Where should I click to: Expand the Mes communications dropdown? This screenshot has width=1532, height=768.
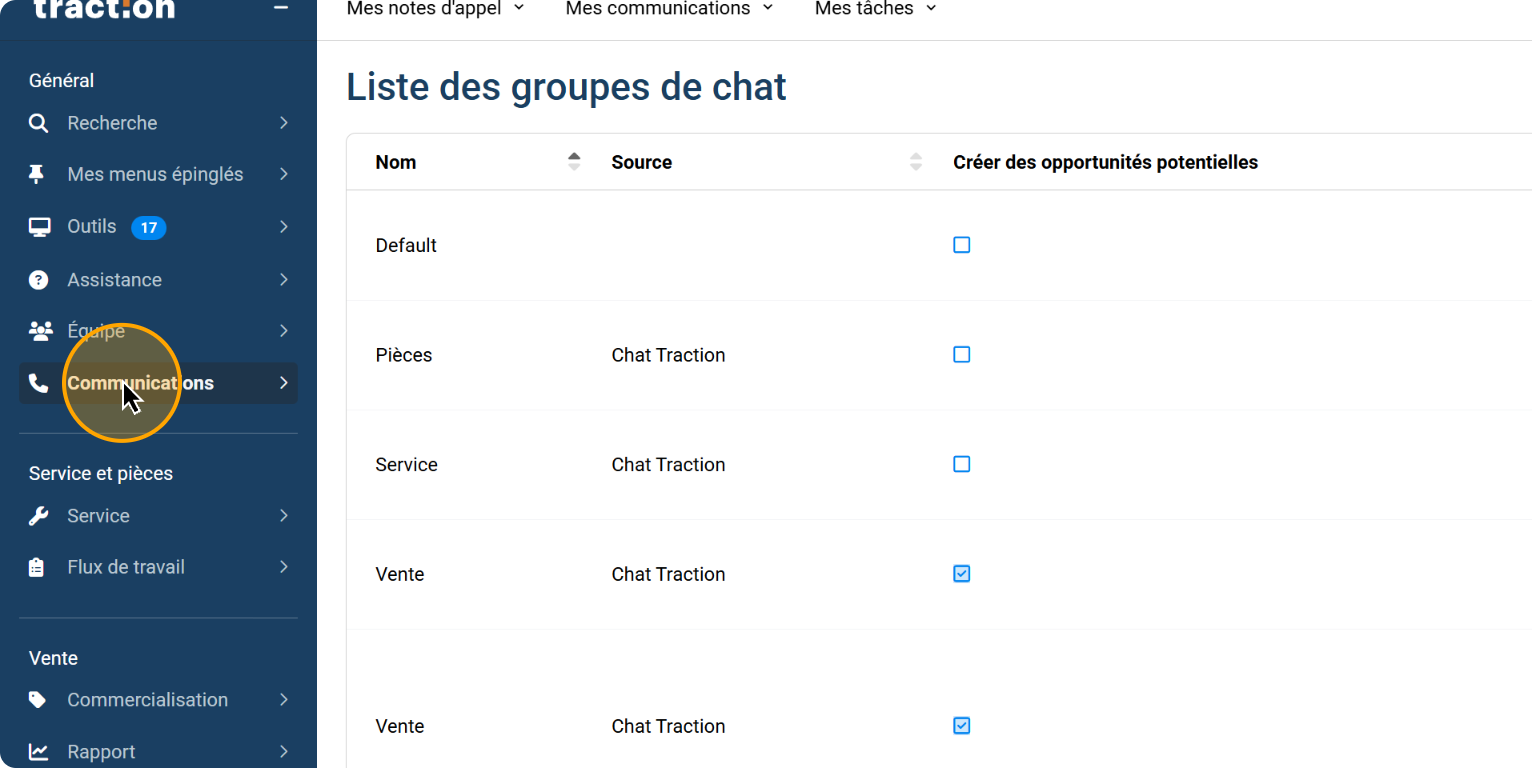[669, 9]
